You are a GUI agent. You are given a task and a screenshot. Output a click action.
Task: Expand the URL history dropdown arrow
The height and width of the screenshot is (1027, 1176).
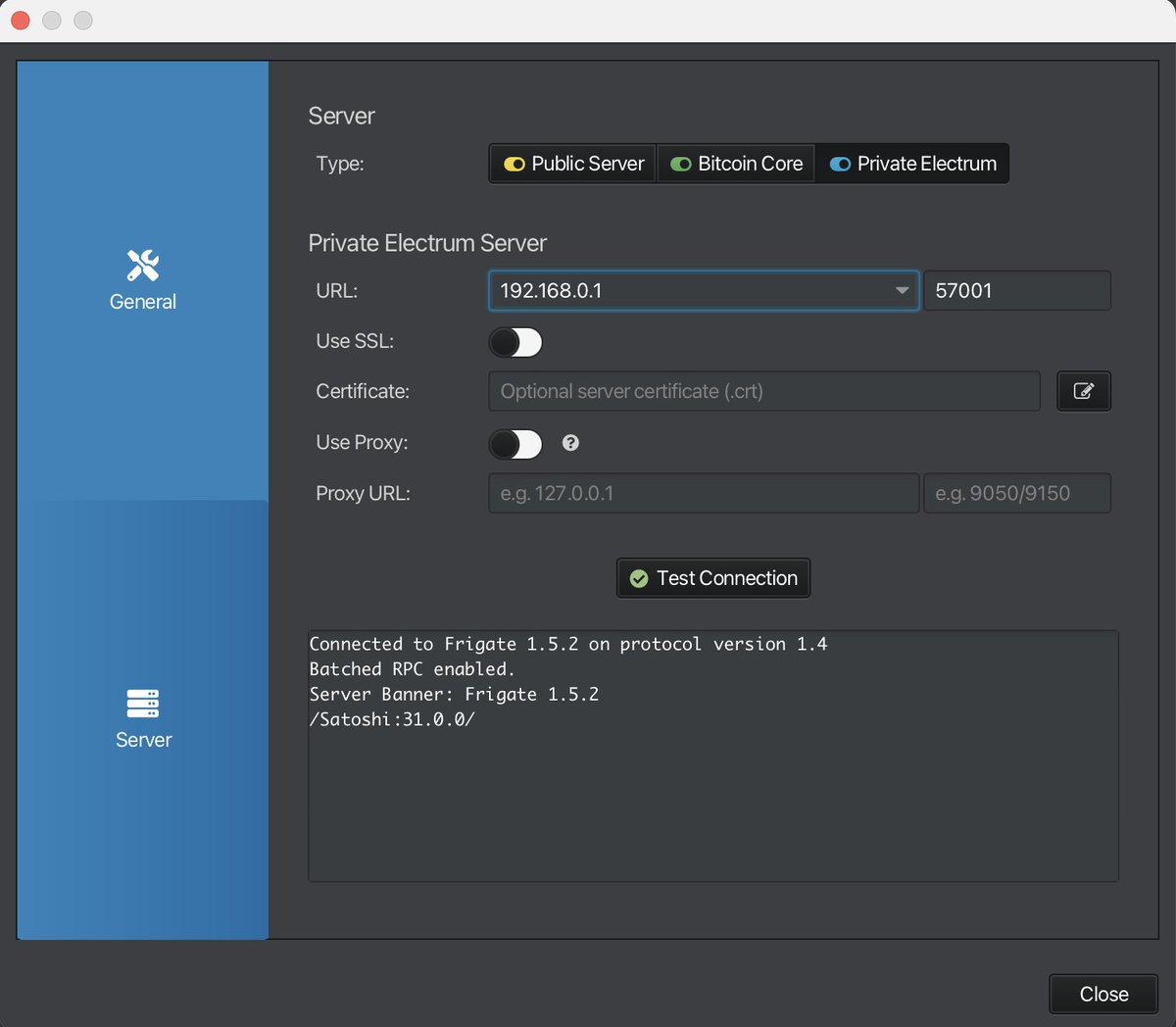(902, 291)
